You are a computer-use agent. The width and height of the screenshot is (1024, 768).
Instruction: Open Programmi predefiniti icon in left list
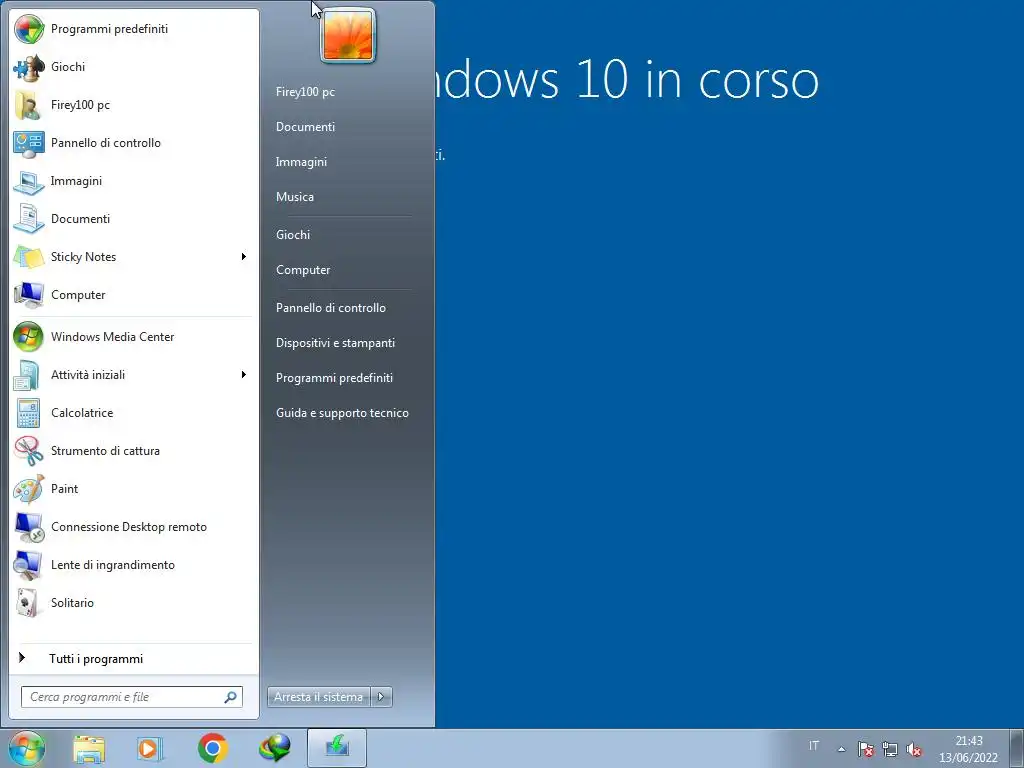(29, 29)
